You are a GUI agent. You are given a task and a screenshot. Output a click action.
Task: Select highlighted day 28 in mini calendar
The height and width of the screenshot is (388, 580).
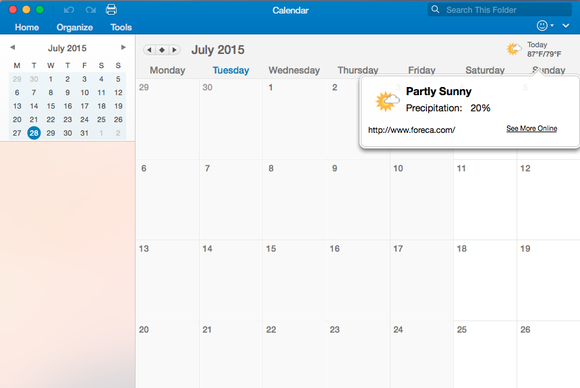click(x=34, y=133)
